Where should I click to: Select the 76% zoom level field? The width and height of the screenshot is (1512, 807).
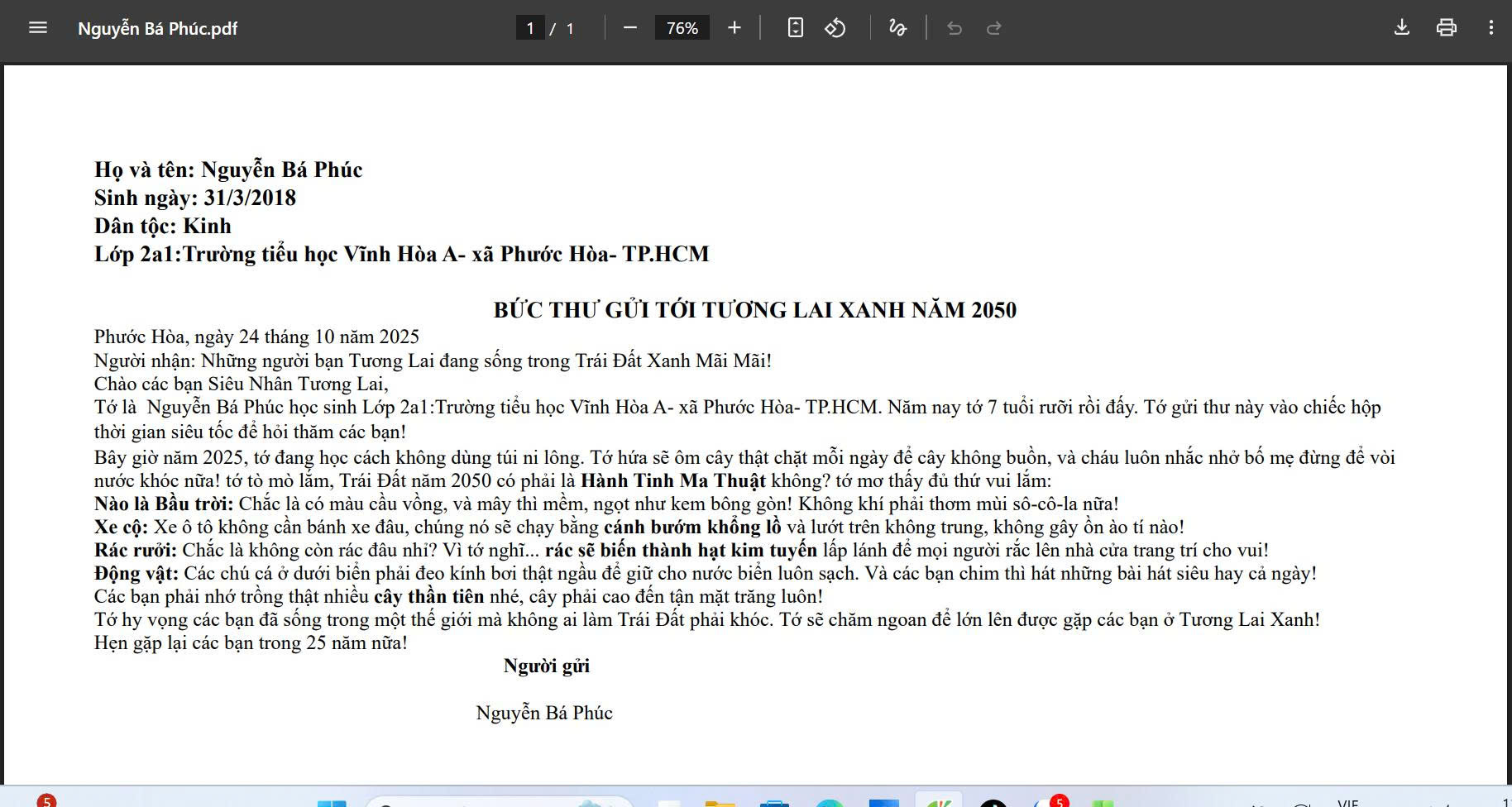pos(682,28)
